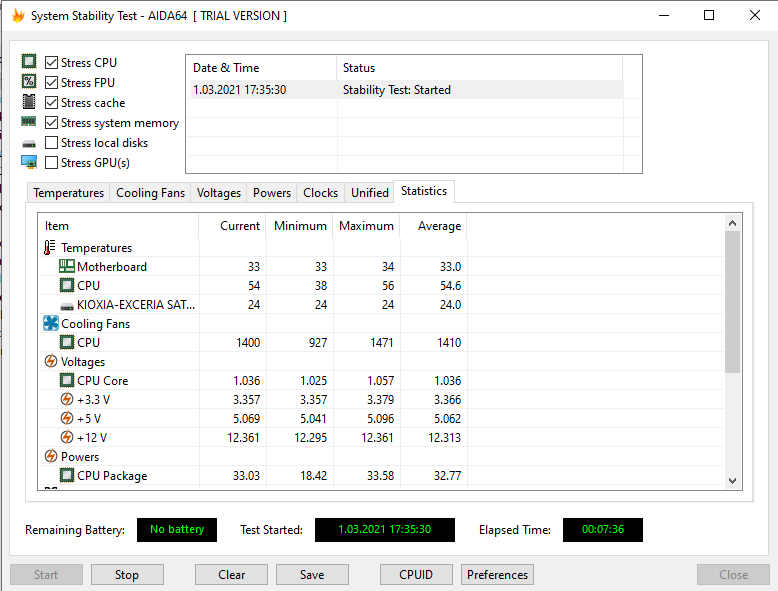Viewport: 778px width, 591px height.
Task: Click the Minimum column header
Action: [299, 226]
